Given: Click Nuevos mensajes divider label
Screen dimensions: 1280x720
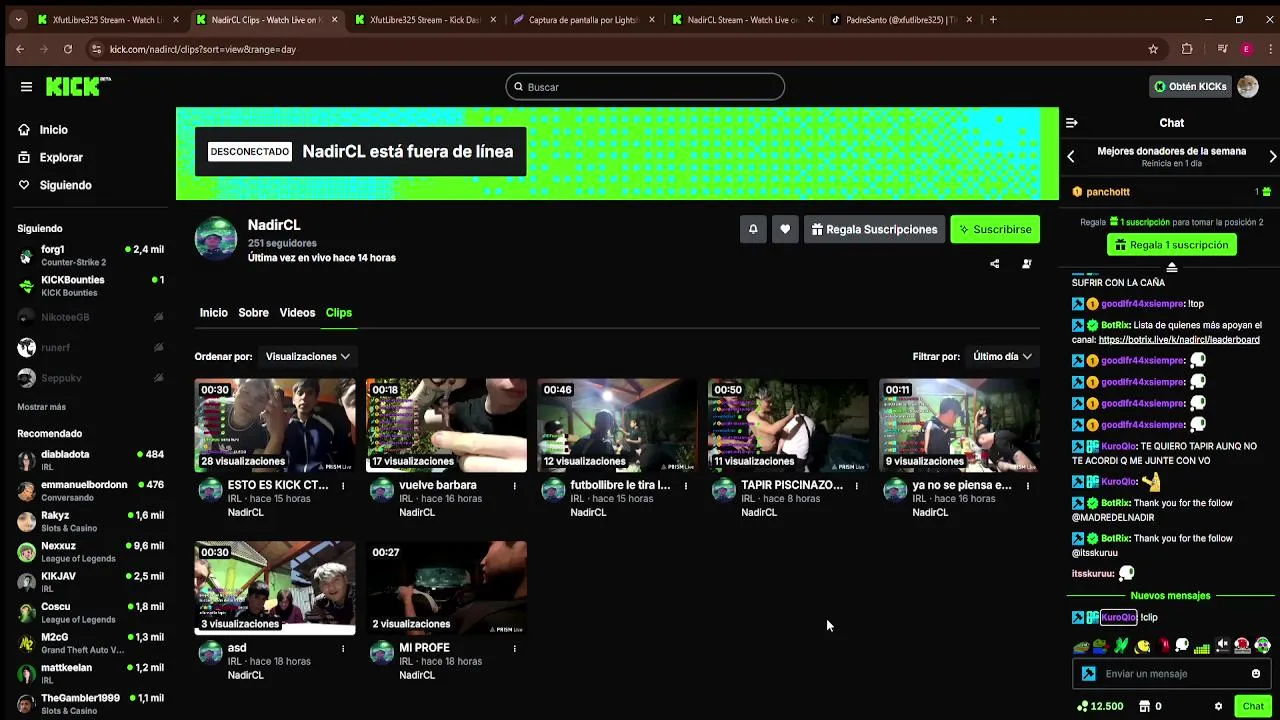Looking at the screenshot, I should click(x=1170, y=596).
